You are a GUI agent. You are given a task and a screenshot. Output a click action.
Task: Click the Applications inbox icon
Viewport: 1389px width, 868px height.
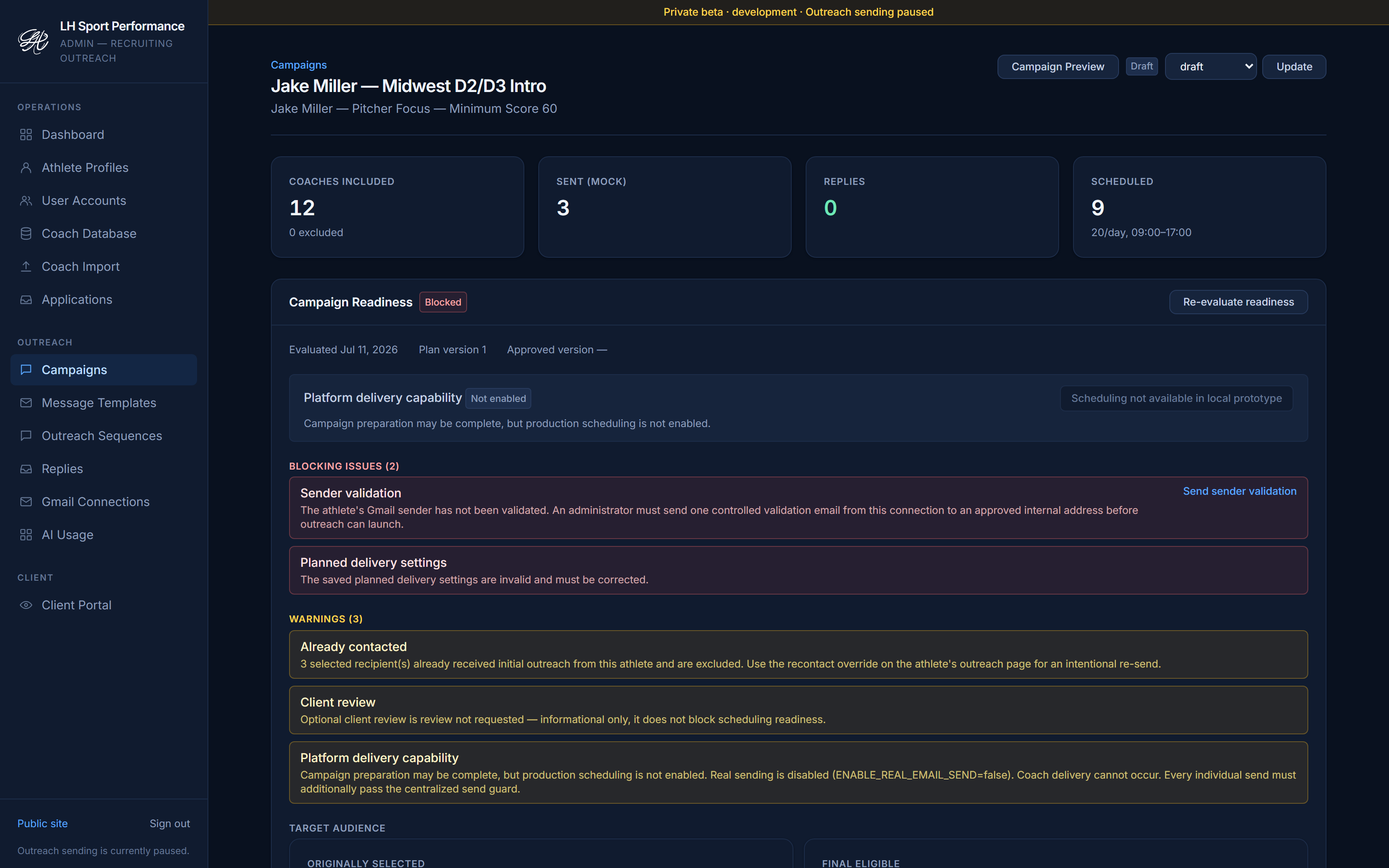[26, 299]
